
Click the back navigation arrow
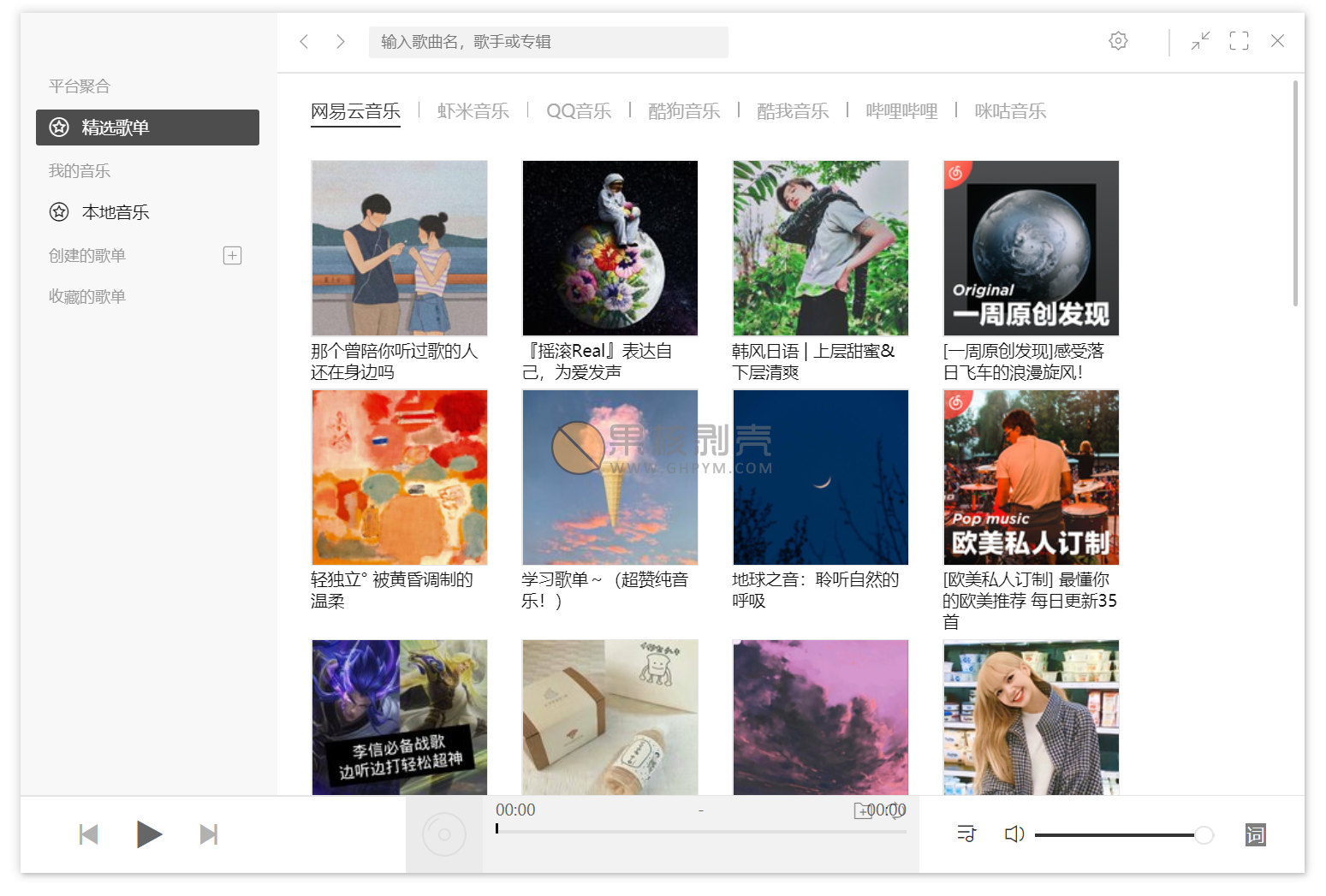point(304,41)
